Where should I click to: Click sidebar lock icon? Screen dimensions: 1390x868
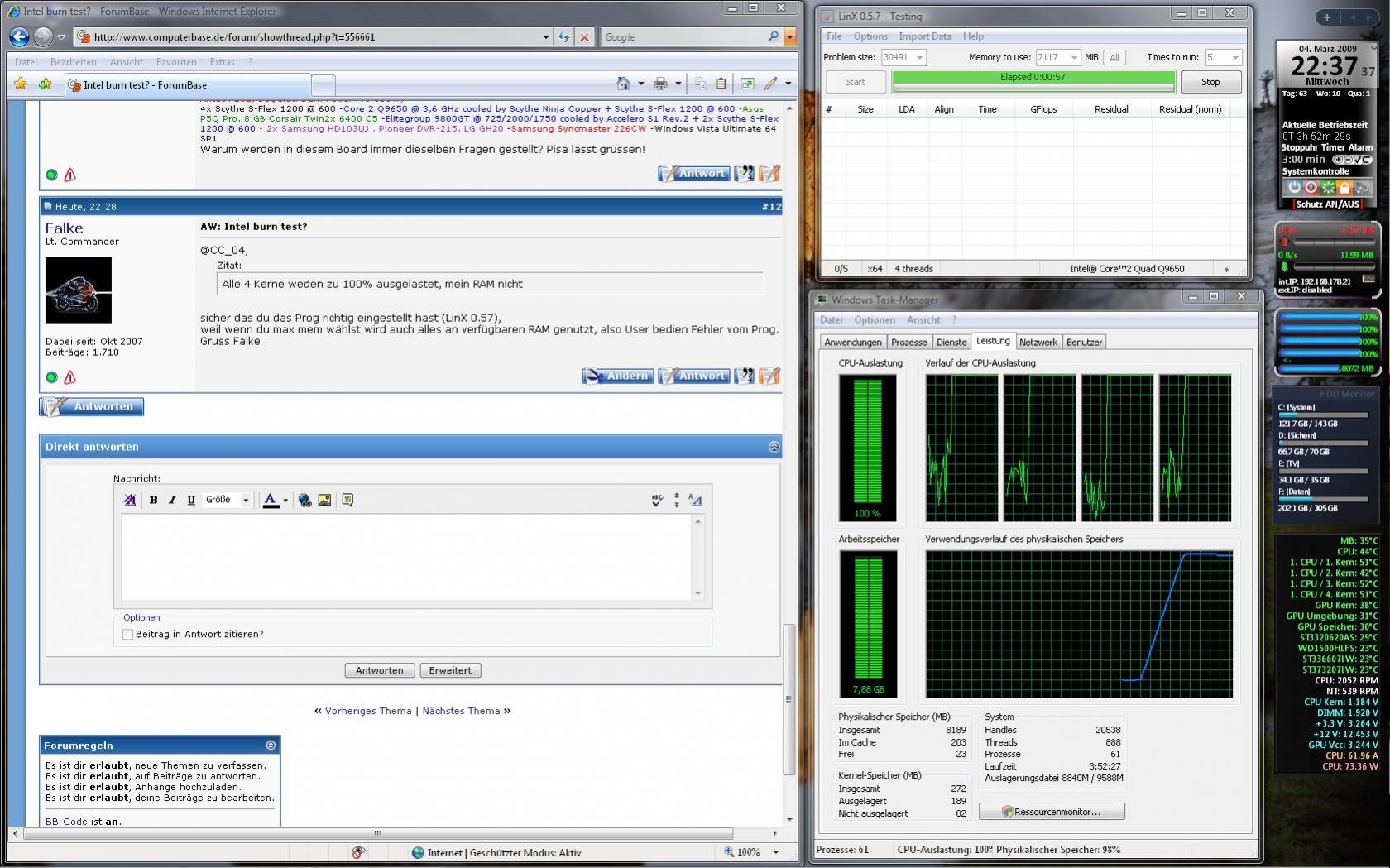coord(1344,188)
